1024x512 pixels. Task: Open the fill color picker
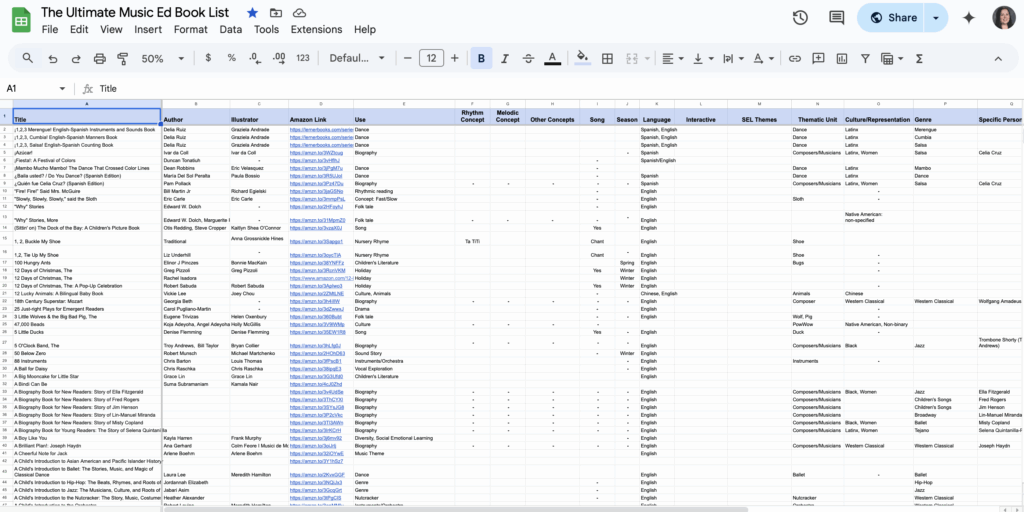click(x=583, y=58)
